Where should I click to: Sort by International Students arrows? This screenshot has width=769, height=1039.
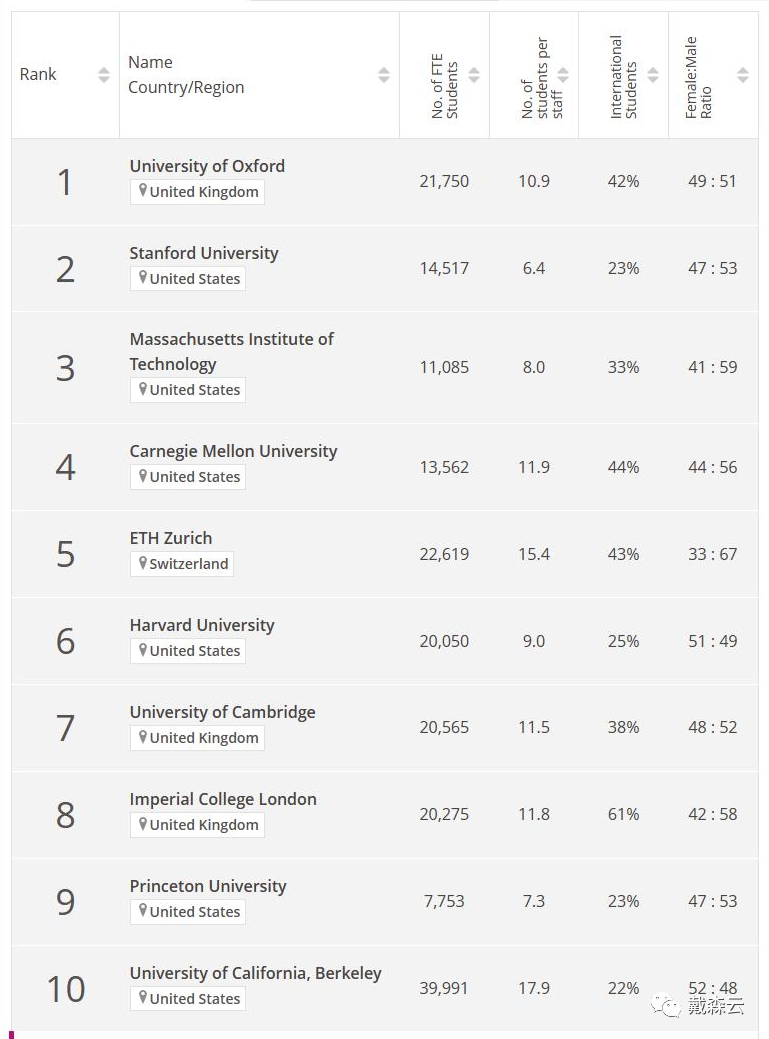[x=653, y=75]
